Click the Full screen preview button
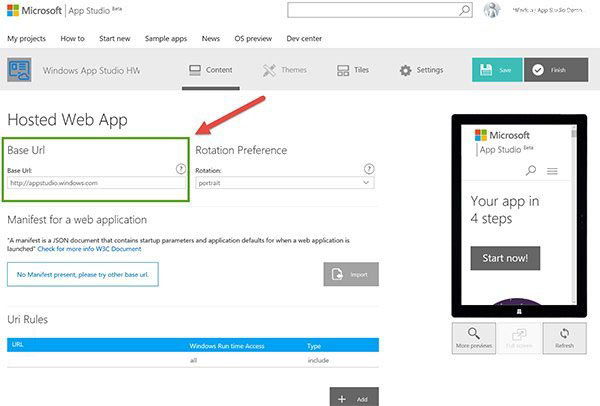Viewport: 600px width, 406px height. [519, 338]
